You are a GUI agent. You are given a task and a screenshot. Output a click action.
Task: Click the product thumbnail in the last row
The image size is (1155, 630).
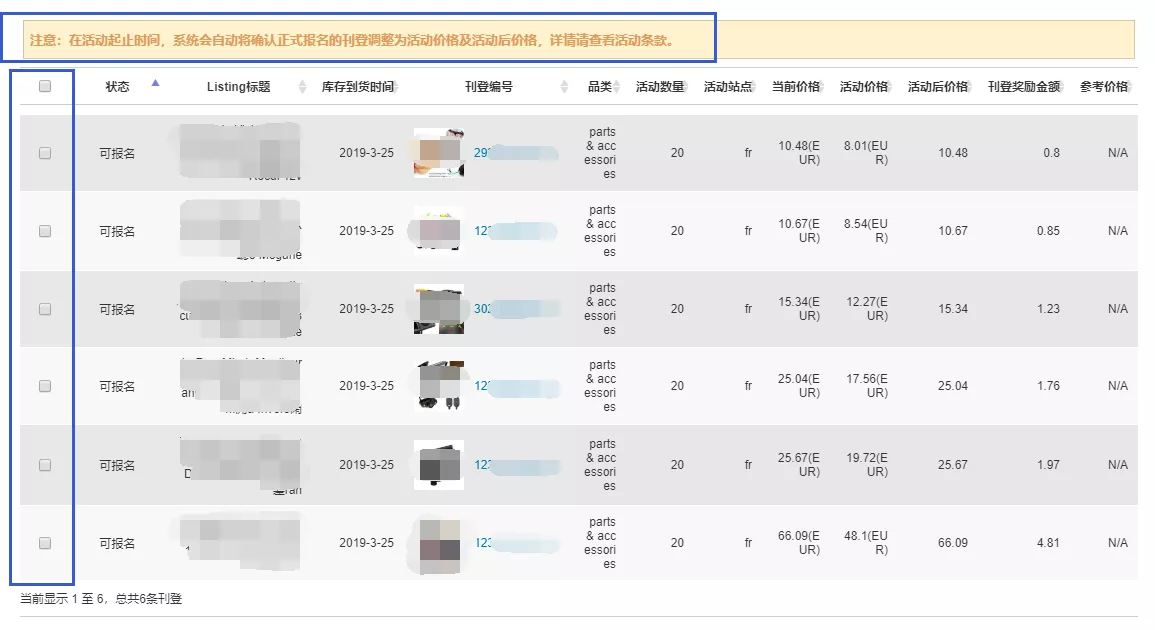pyautogui.click(x=440, y=542)
